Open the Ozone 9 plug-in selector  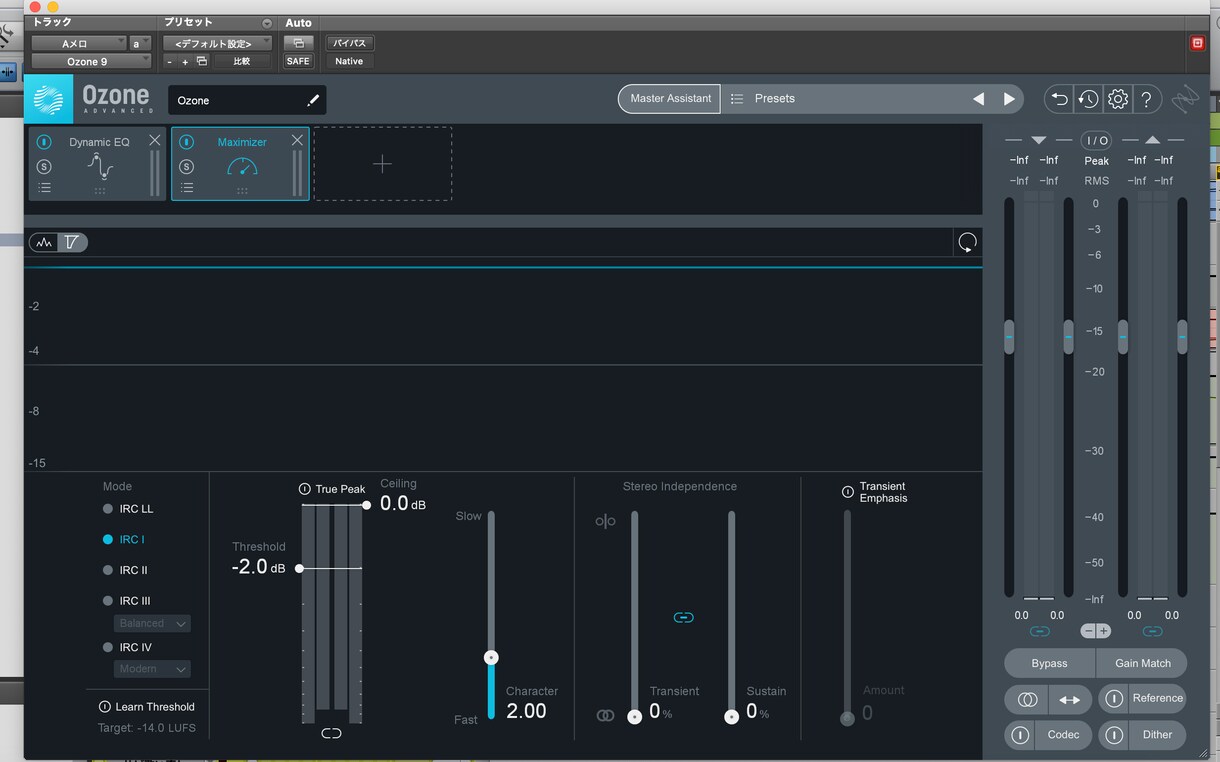(x=90, y=62)
